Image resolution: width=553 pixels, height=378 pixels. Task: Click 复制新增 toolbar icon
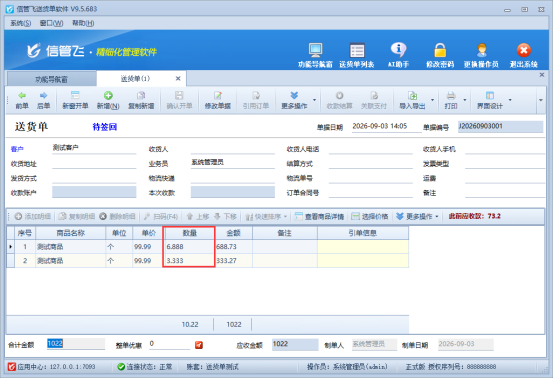[141, 100]
